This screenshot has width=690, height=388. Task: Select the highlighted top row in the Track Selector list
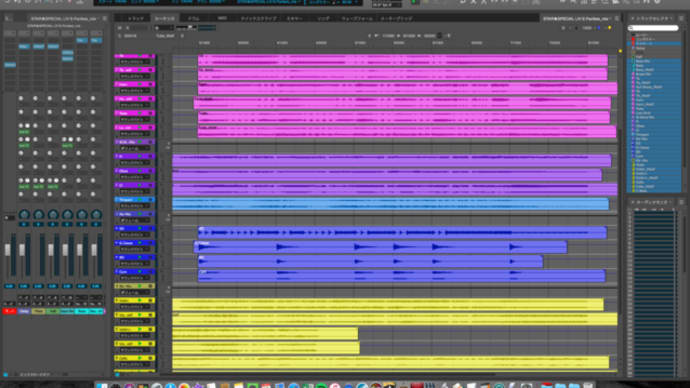(657, 44)
